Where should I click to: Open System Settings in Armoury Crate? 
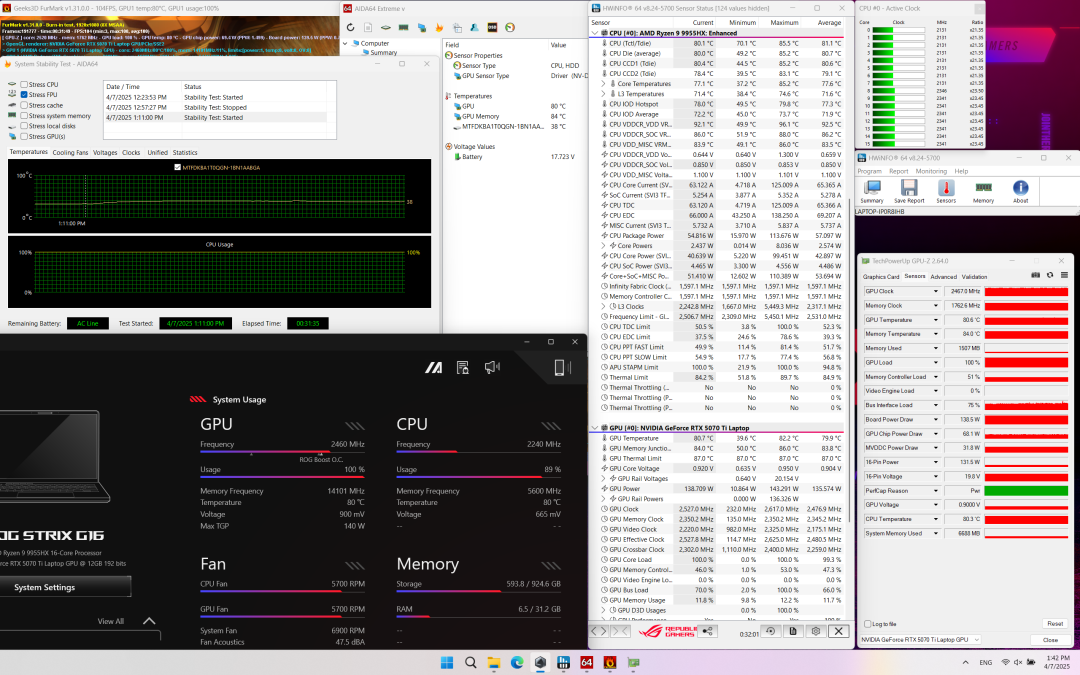click(65, 588)
